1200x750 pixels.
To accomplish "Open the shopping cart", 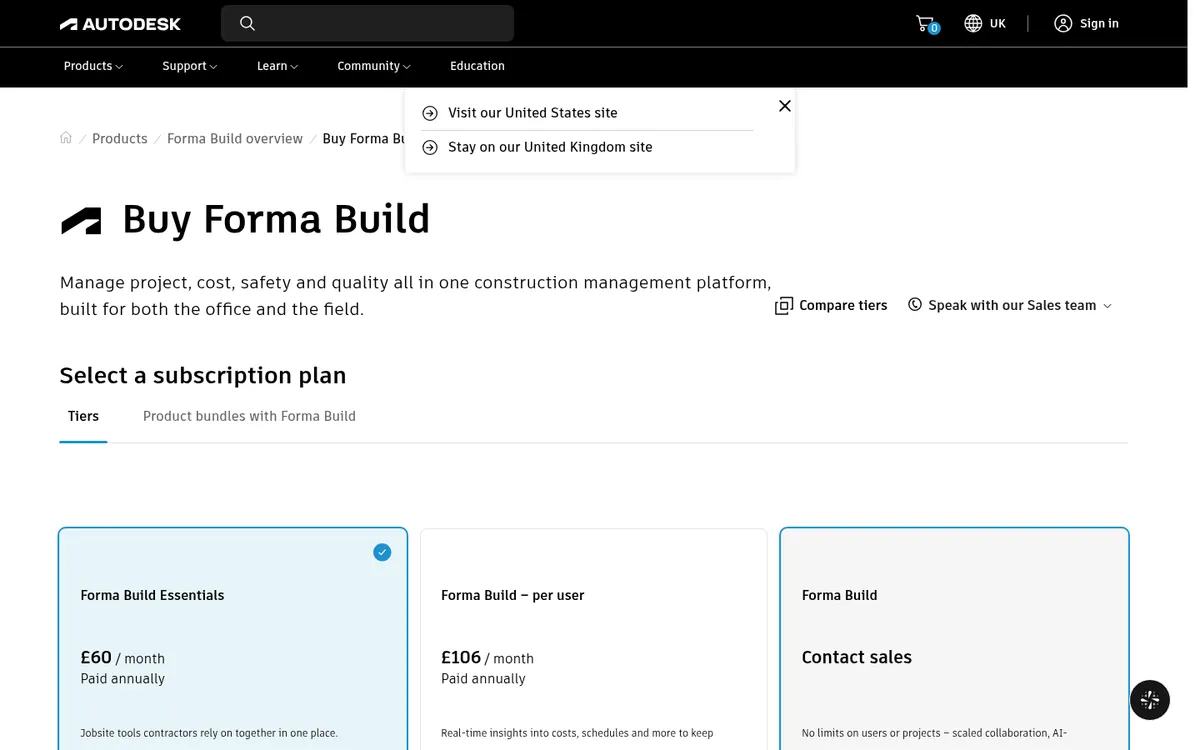I will click(x=926, y=23).
